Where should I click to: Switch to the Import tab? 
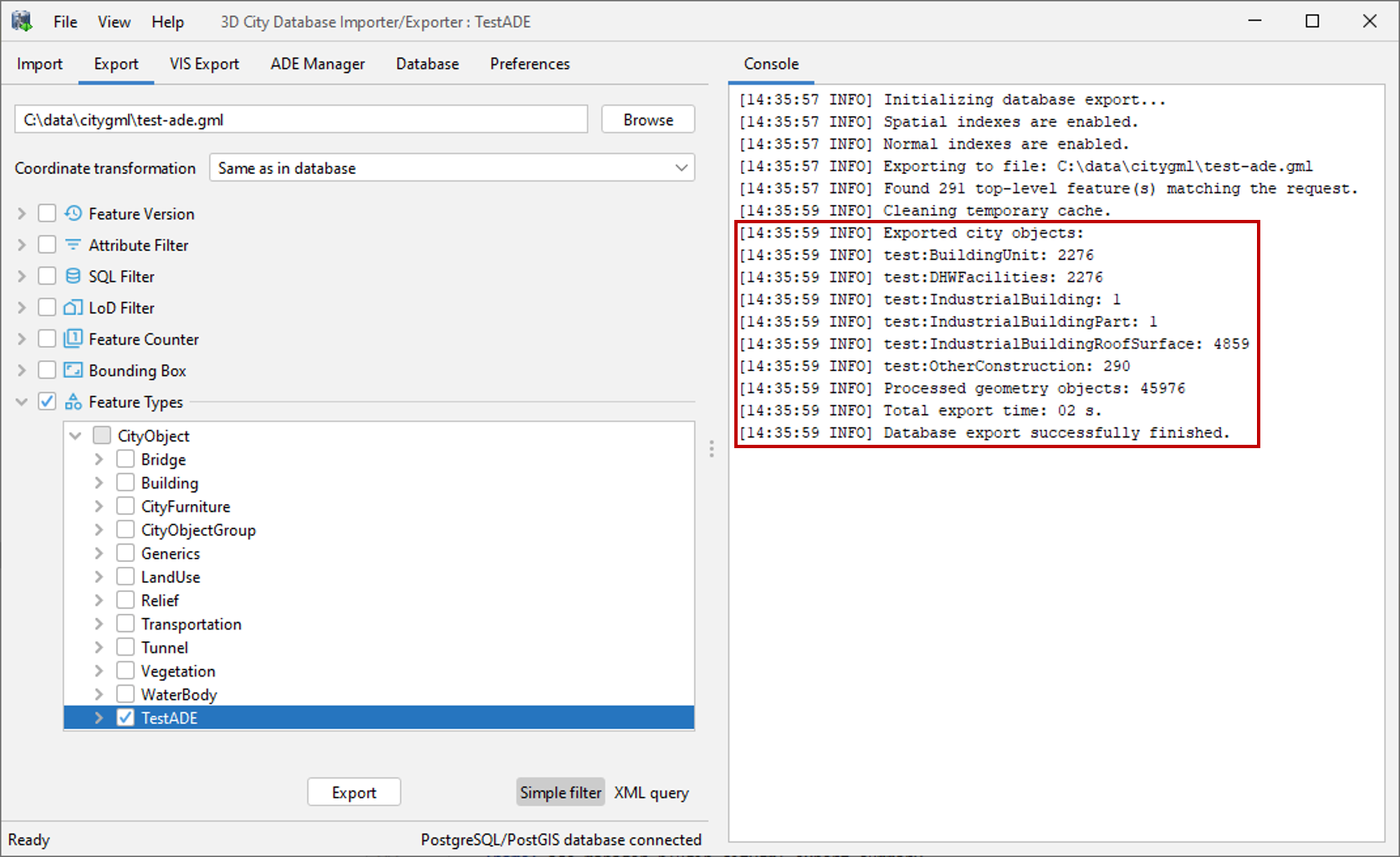pos(39,64)
